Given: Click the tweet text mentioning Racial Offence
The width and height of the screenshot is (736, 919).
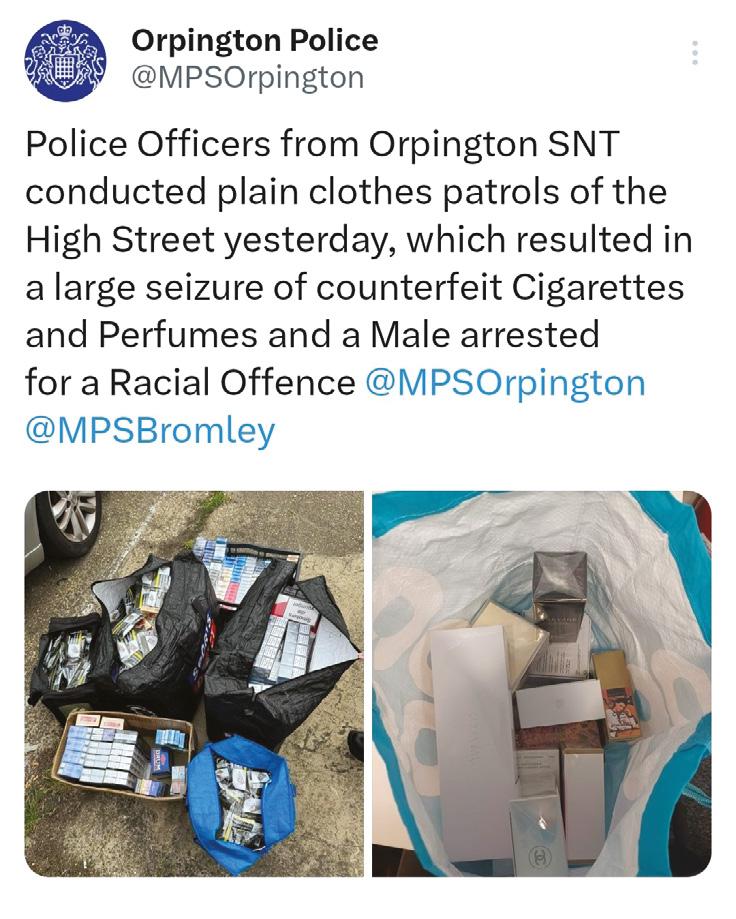Looking at the screenshot, I should point(359,287).
